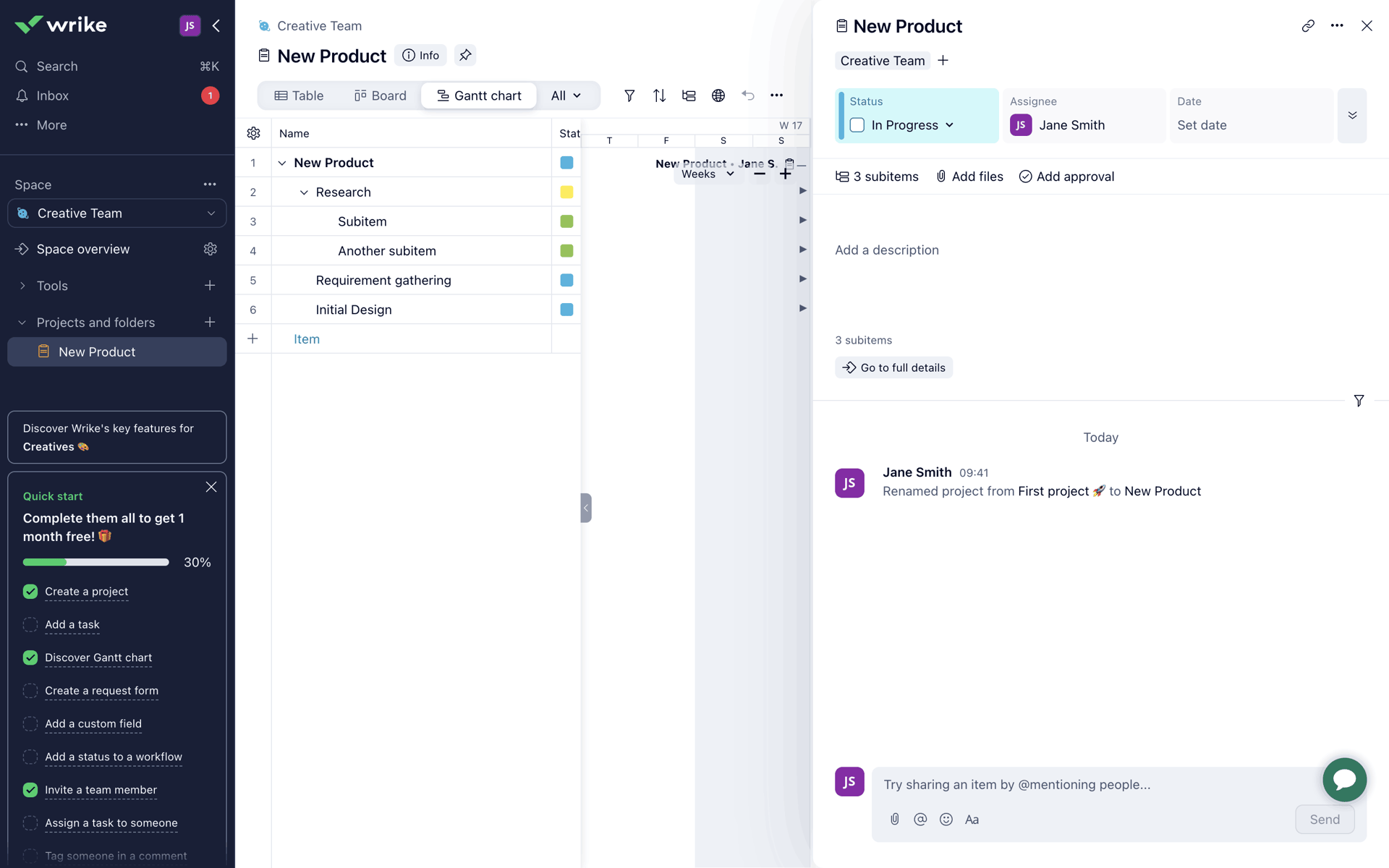Screen dimensions: 1389x868
Task: Open table column settings gear
Action: pos(253,133)
